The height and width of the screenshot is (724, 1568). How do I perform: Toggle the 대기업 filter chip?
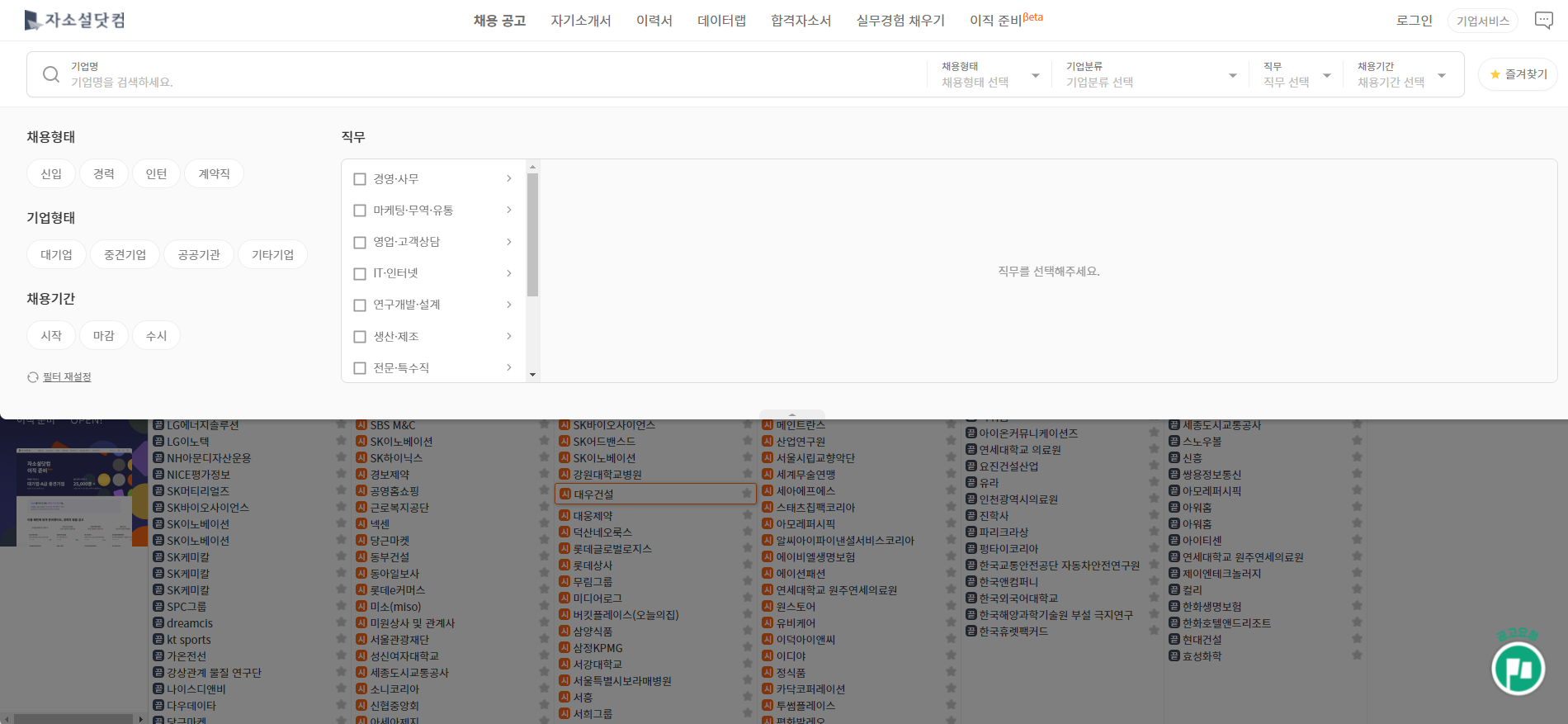point(56,254)
